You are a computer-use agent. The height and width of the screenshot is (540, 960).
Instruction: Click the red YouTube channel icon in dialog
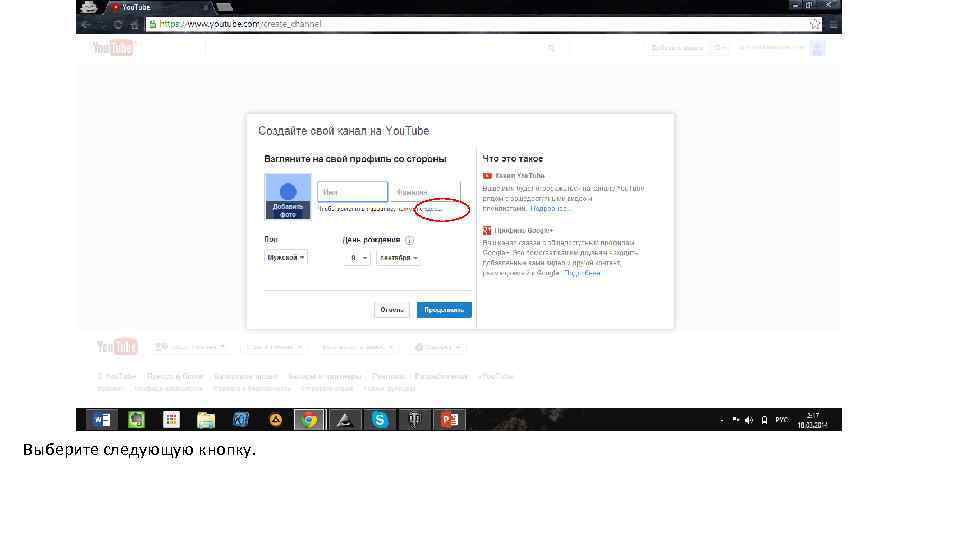[487, 176]
